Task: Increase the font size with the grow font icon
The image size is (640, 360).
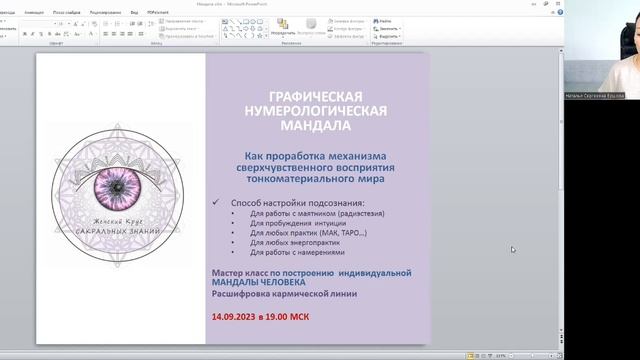Action: (76, 24)
